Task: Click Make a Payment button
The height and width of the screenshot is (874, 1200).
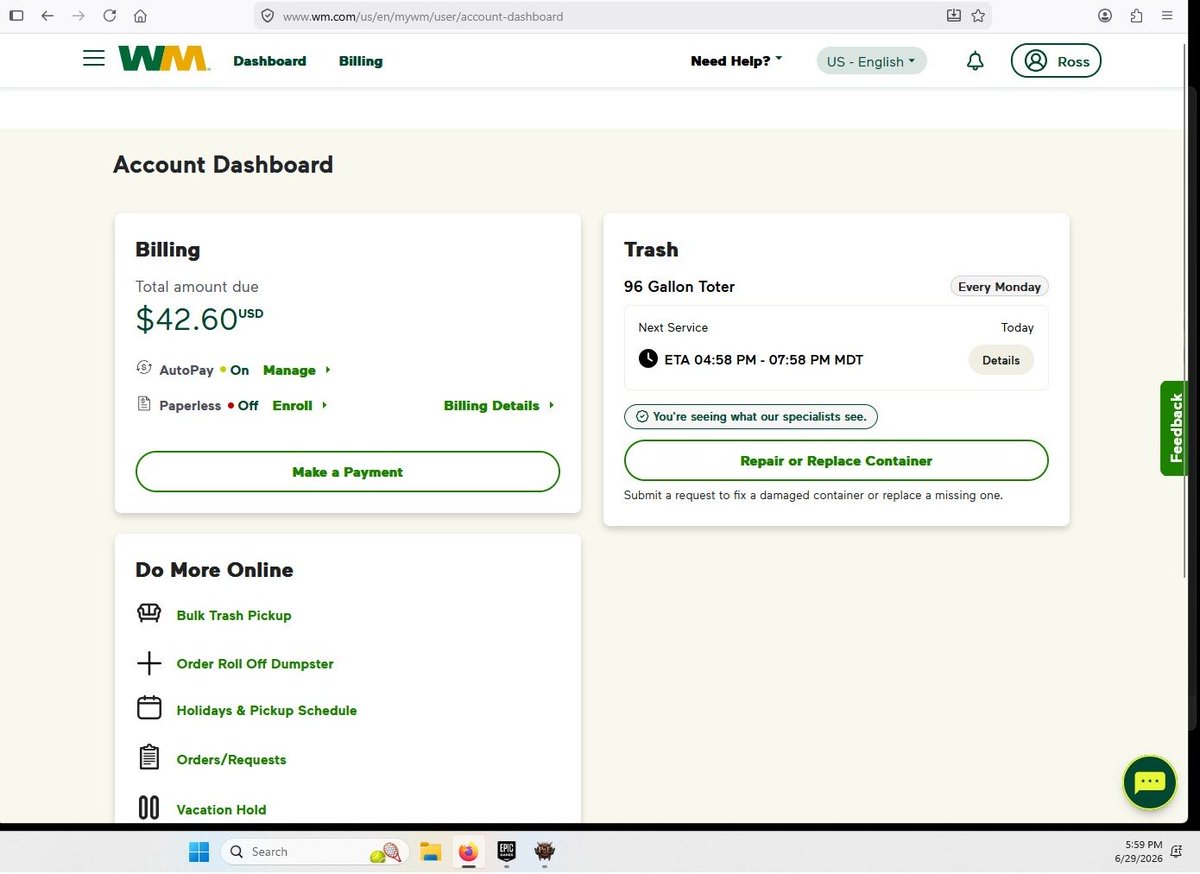Action: 348,472
